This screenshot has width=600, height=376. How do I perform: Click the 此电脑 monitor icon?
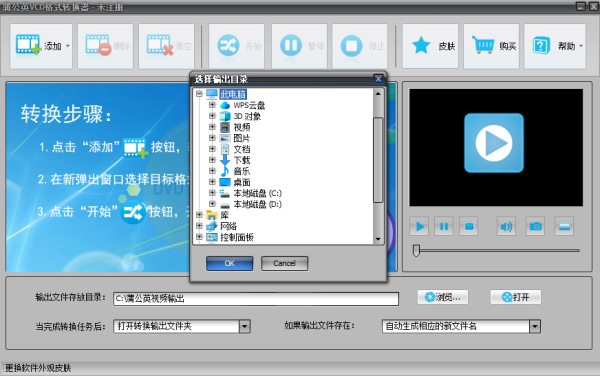tap(212, 94)
